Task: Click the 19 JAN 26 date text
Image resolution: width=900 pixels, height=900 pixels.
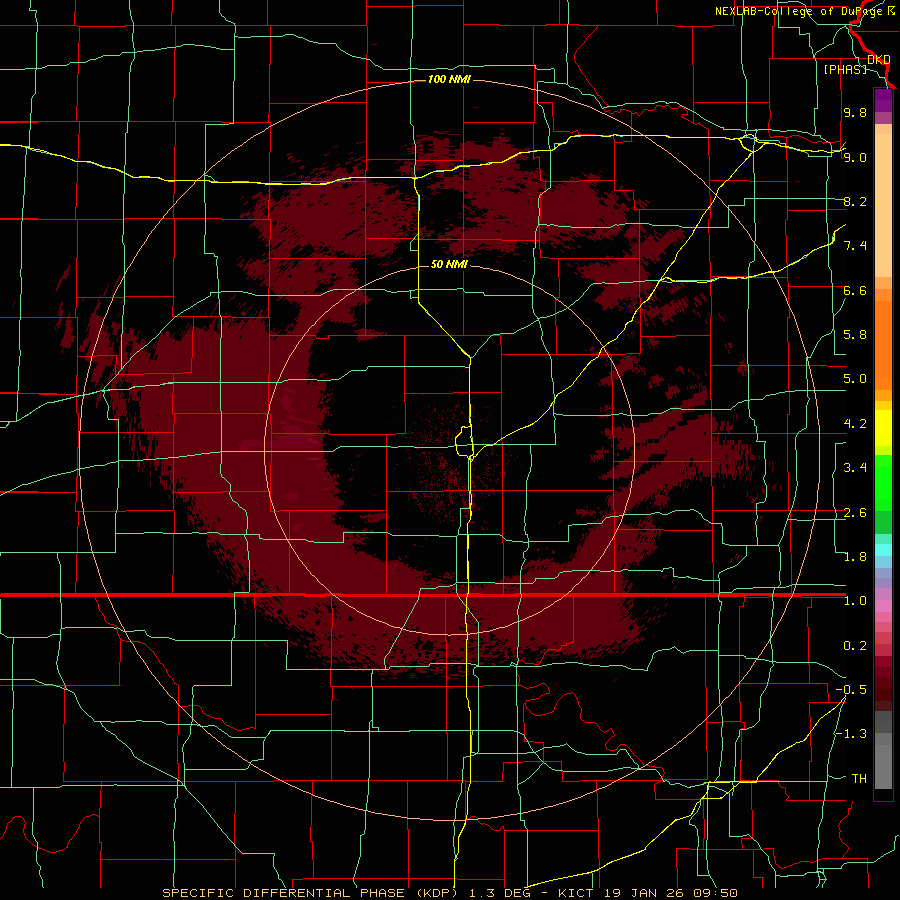Action: (643, 893)
